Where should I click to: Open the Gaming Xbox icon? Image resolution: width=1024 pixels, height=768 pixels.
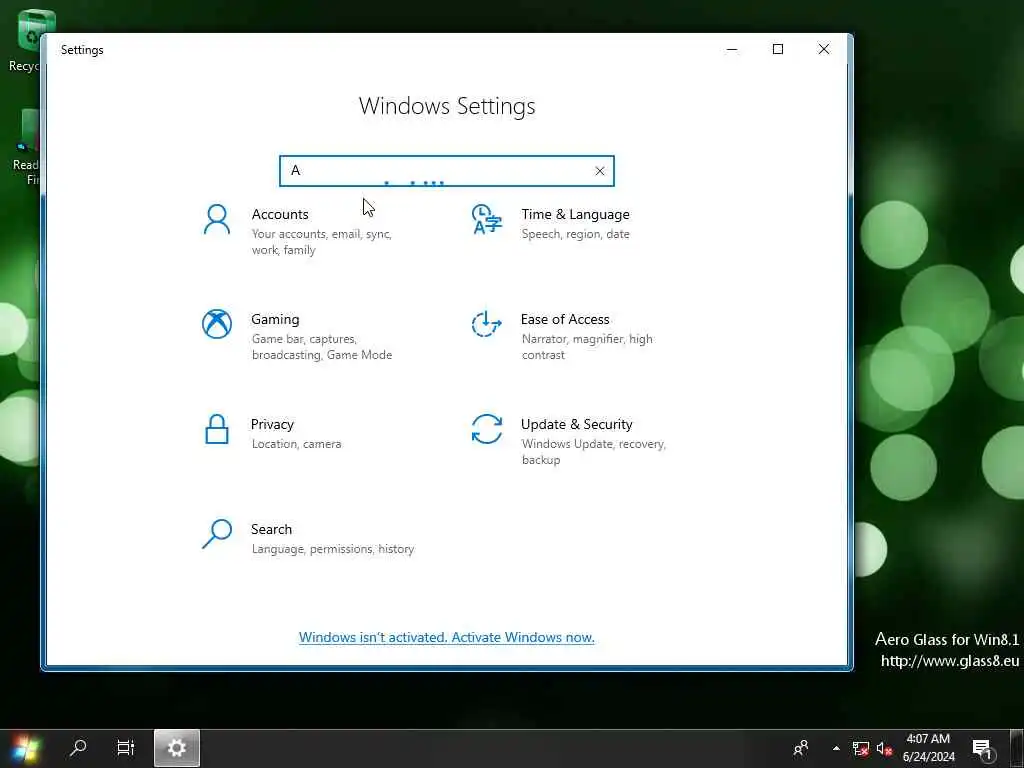tap(216, 324)
